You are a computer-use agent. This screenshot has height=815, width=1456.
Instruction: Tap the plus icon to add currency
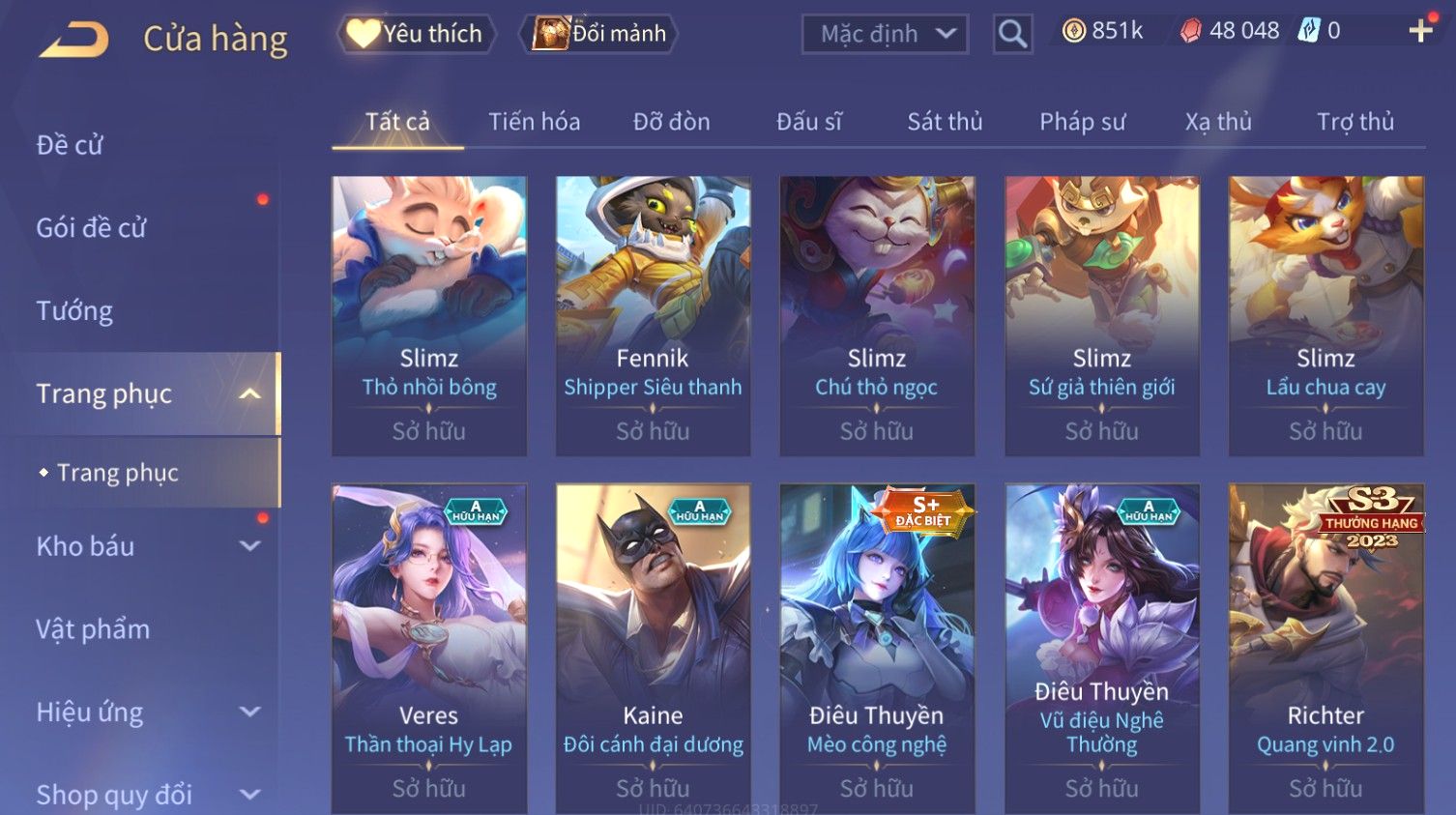tap(1420, 31)
